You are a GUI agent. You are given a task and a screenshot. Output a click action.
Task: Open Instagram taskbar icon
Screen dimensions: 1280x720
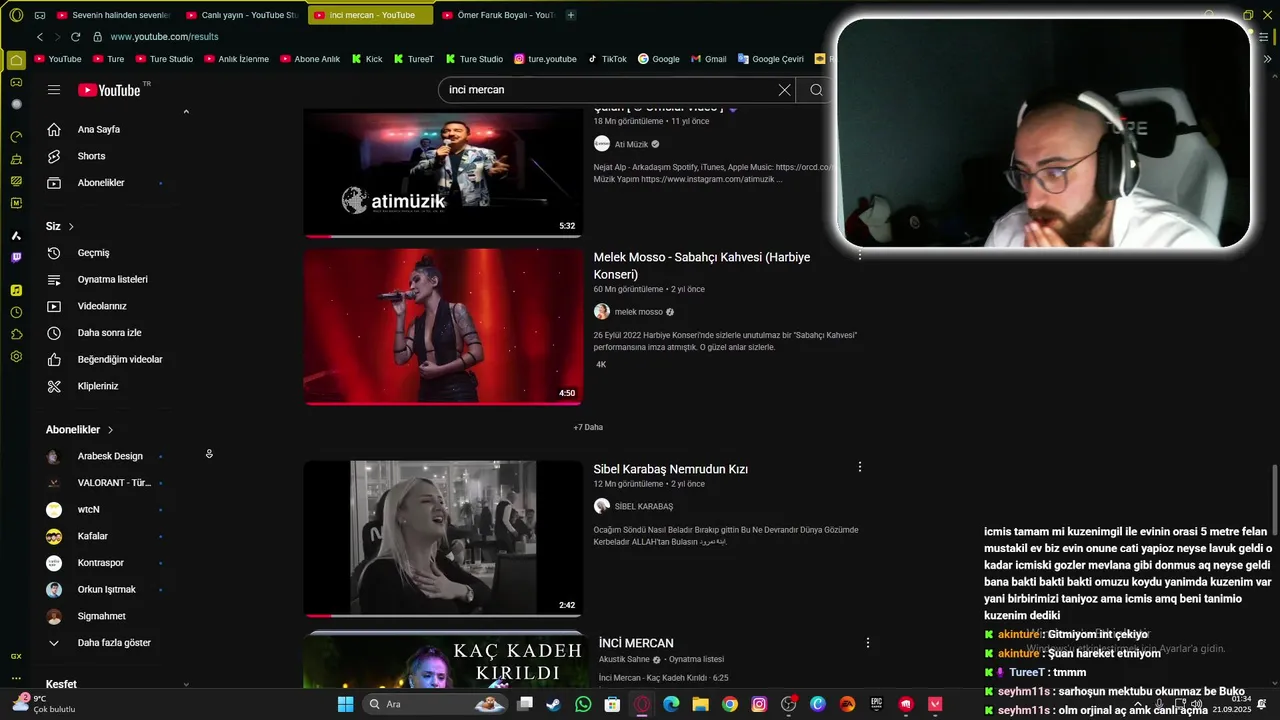tap(759, 704)
